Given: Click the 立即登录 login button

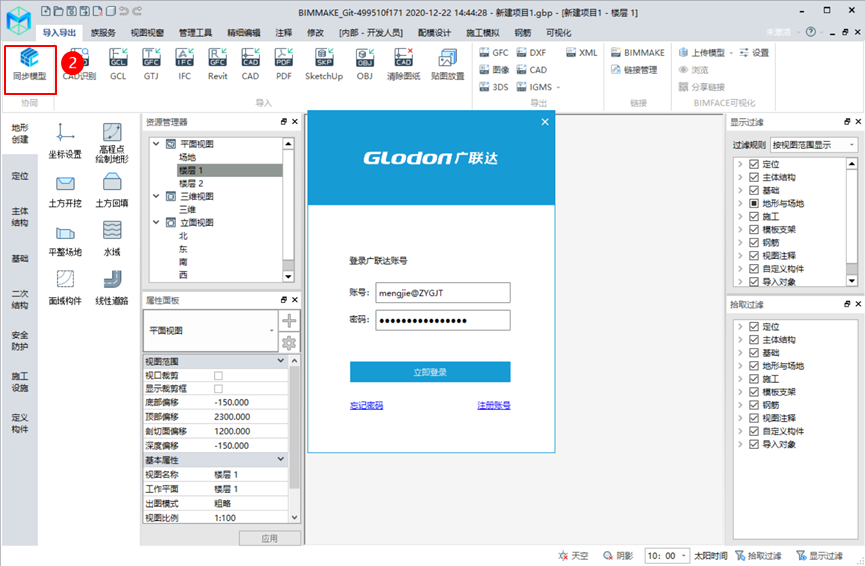Looking at the screenshot, I should click(430, 372).
